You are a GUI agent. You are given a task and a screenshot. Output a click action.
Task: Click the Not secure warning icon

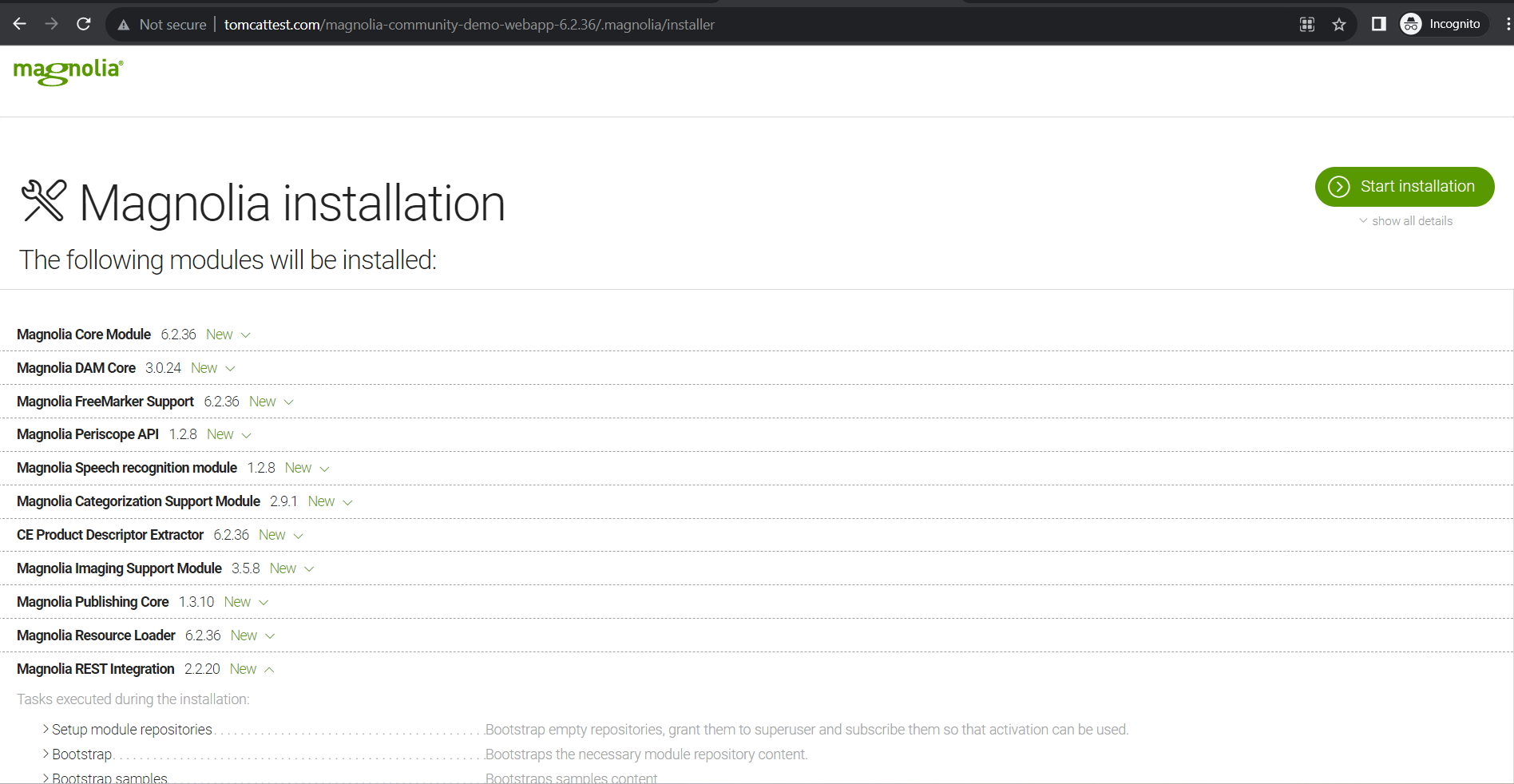click(x=124, y=25)
